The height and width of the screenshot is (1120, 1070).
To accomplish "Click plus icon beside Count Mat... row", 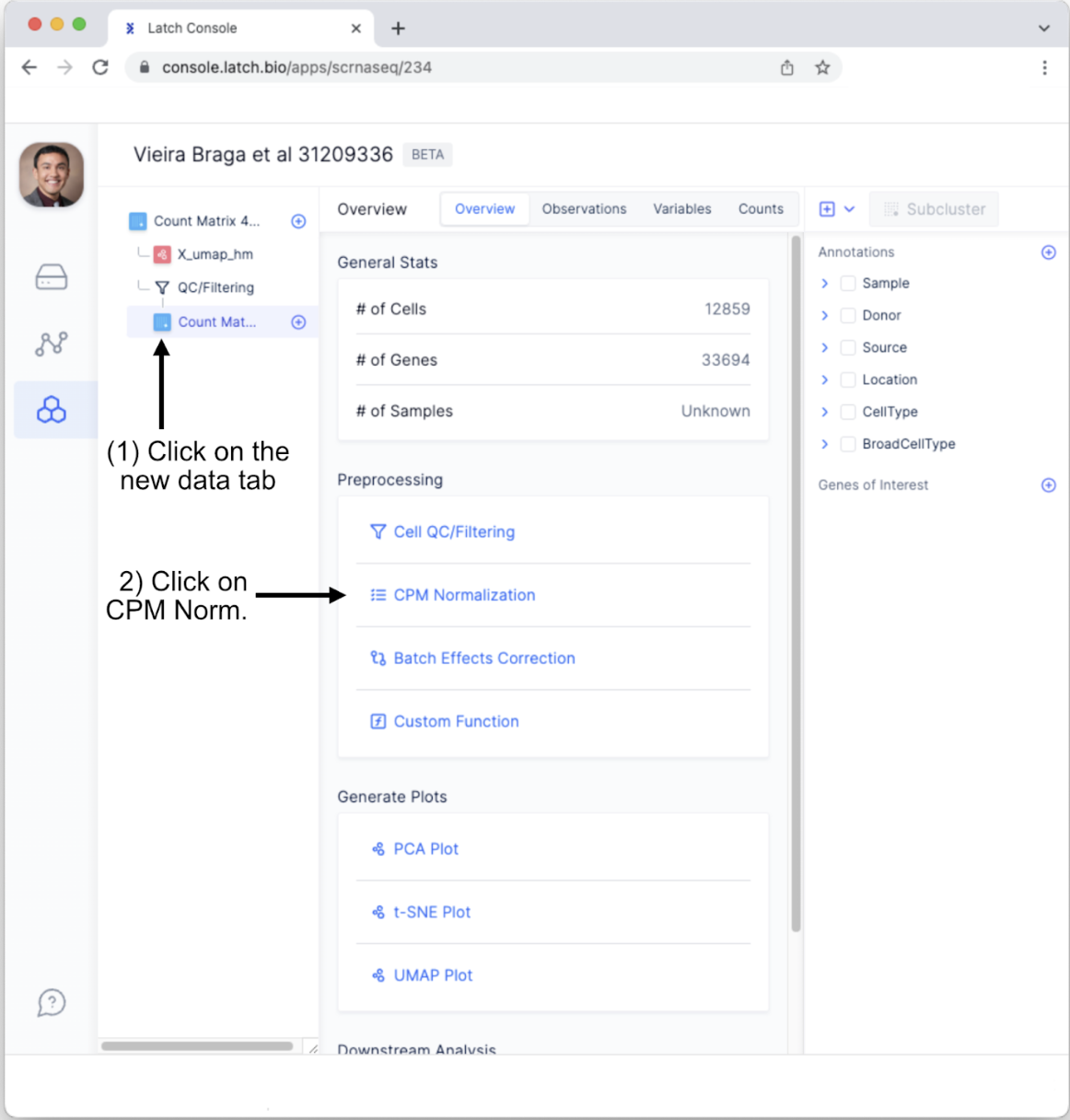I will (x=298, y=321).
